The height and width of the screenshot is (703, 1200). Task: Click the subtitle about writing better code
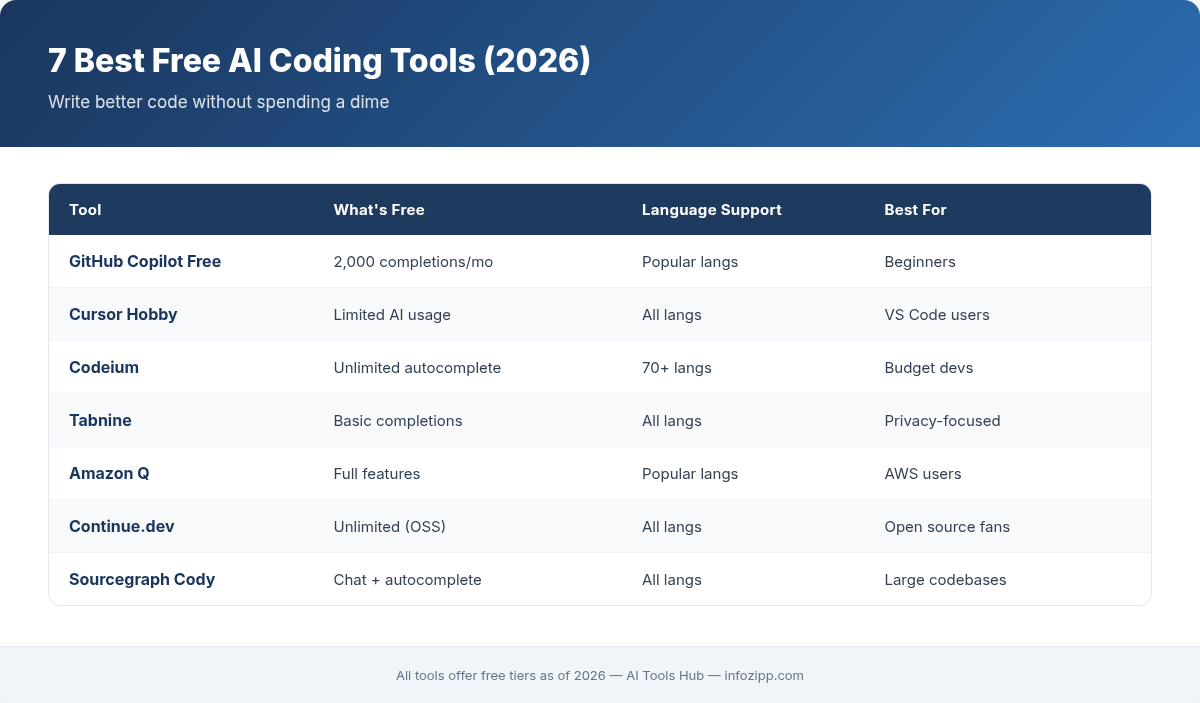(x=219, y=101)
